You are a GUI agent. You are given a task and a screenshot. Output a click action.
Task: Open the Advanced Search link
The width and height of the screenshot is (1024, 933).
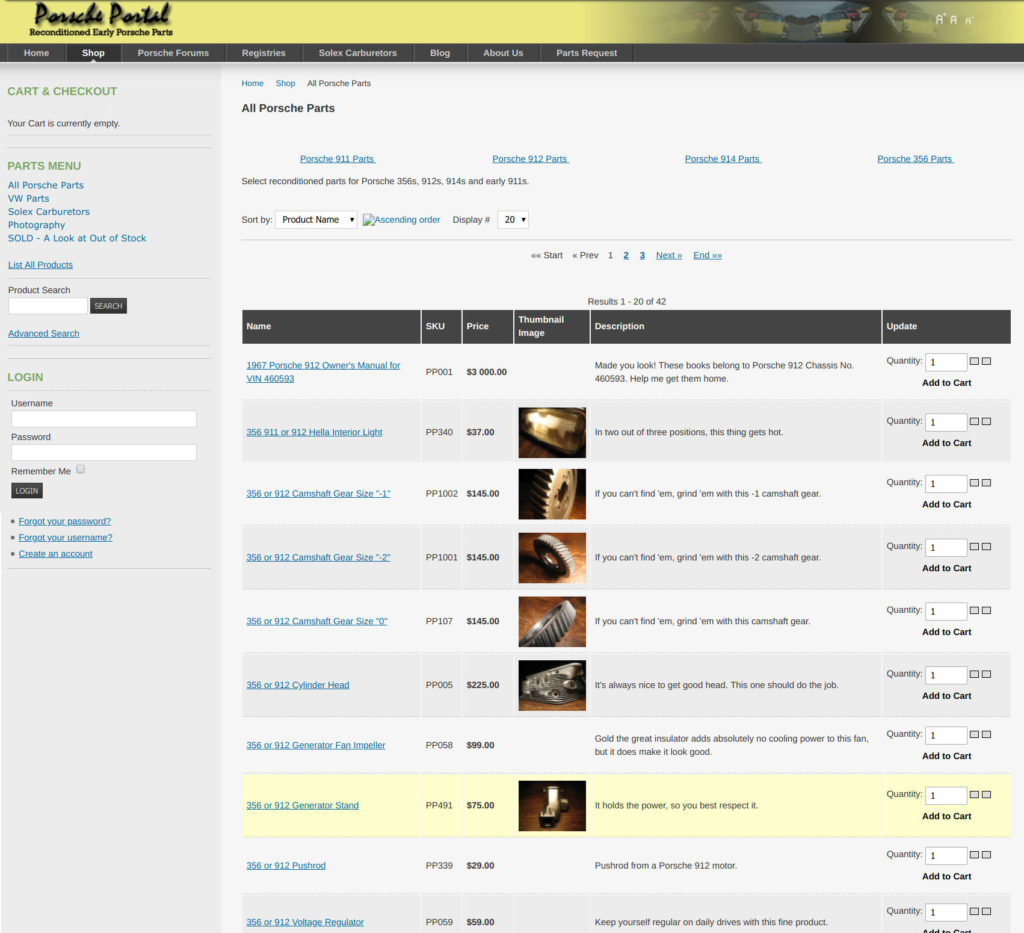44,333
